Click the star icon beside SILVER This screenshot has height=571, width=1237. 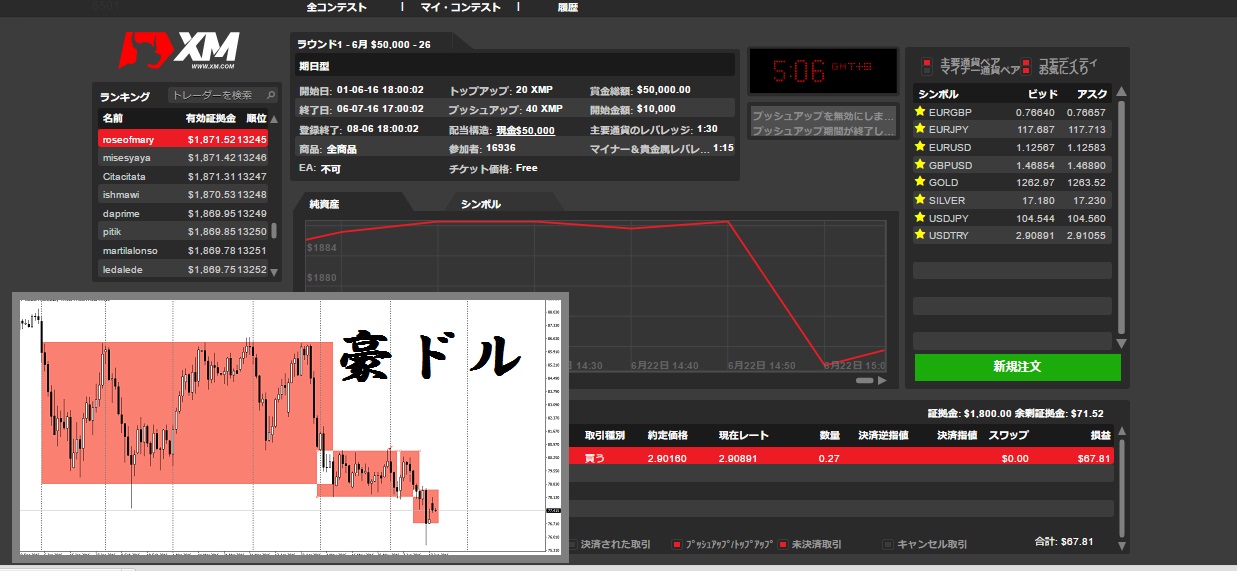[920, 200]
